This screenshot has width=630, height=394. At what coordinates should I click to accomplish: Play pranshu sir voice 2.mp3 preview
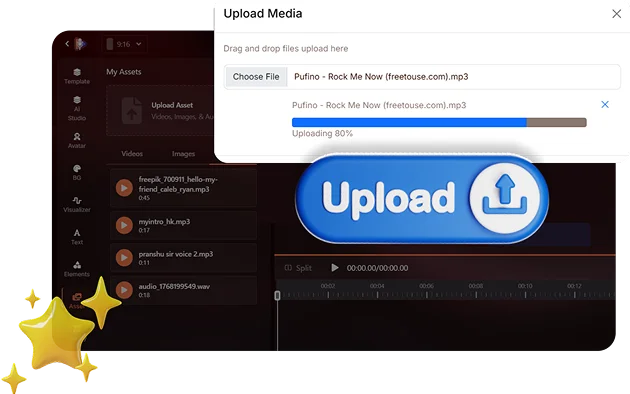[124, 258]
